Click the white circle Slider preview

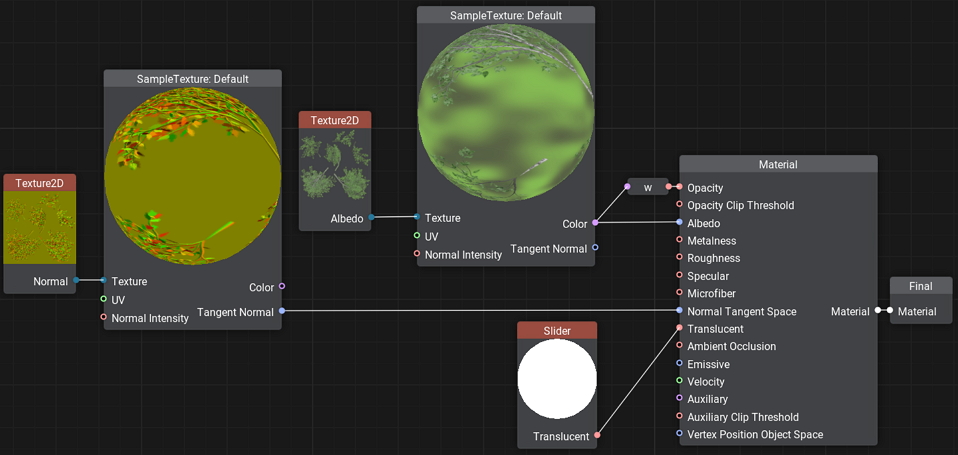[557, 379]
